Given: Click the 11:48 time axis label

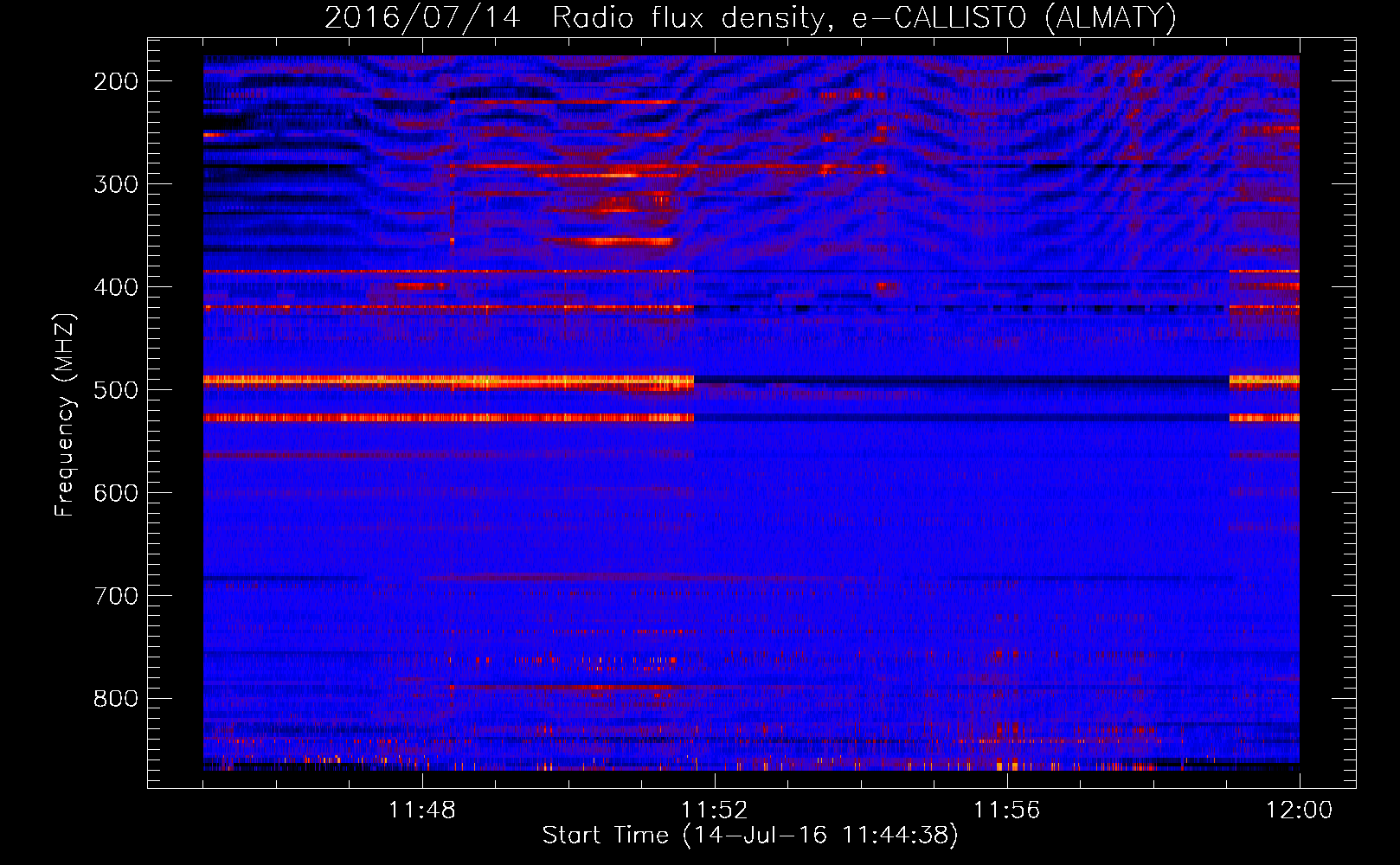Looking at the screenshot, I should (x=421, y=811).
